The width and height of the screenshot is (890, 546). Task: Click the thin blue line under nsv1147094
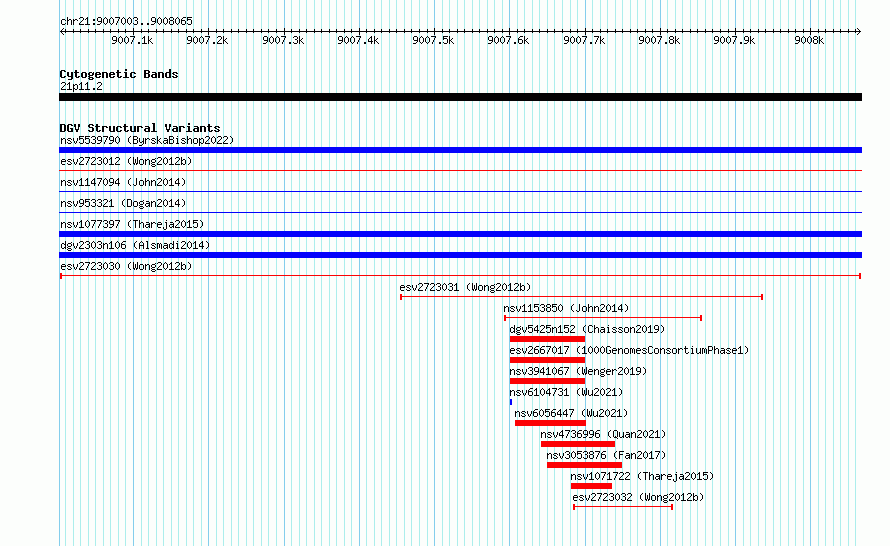coord(460,191)
